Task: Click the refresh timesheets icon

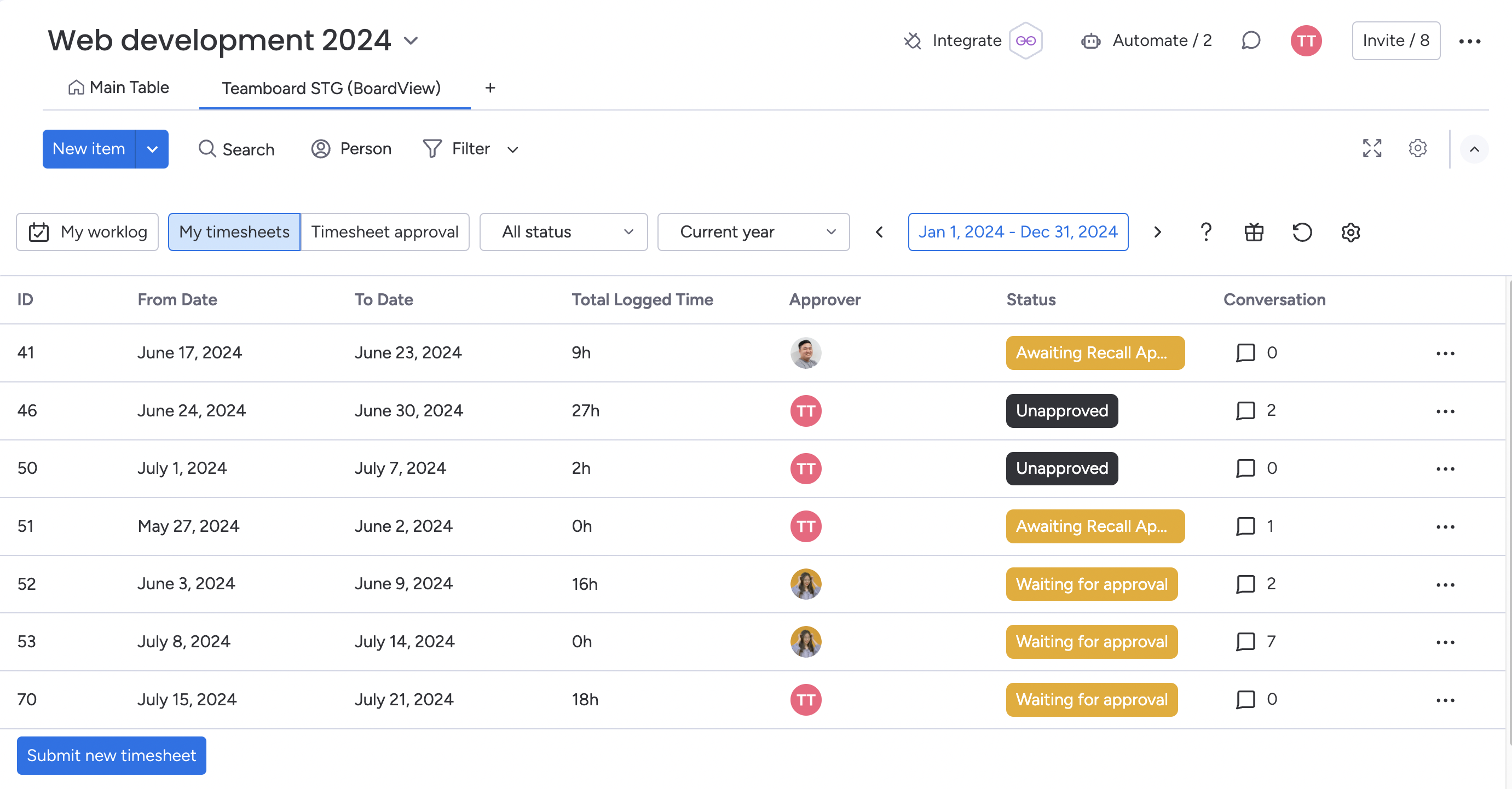Action: [1302, 233]
